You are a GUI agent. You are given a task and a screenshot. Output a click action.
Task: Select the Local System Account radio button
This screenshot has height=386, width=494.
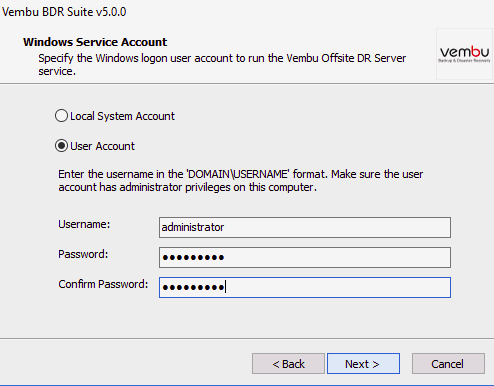click(61, 116)
